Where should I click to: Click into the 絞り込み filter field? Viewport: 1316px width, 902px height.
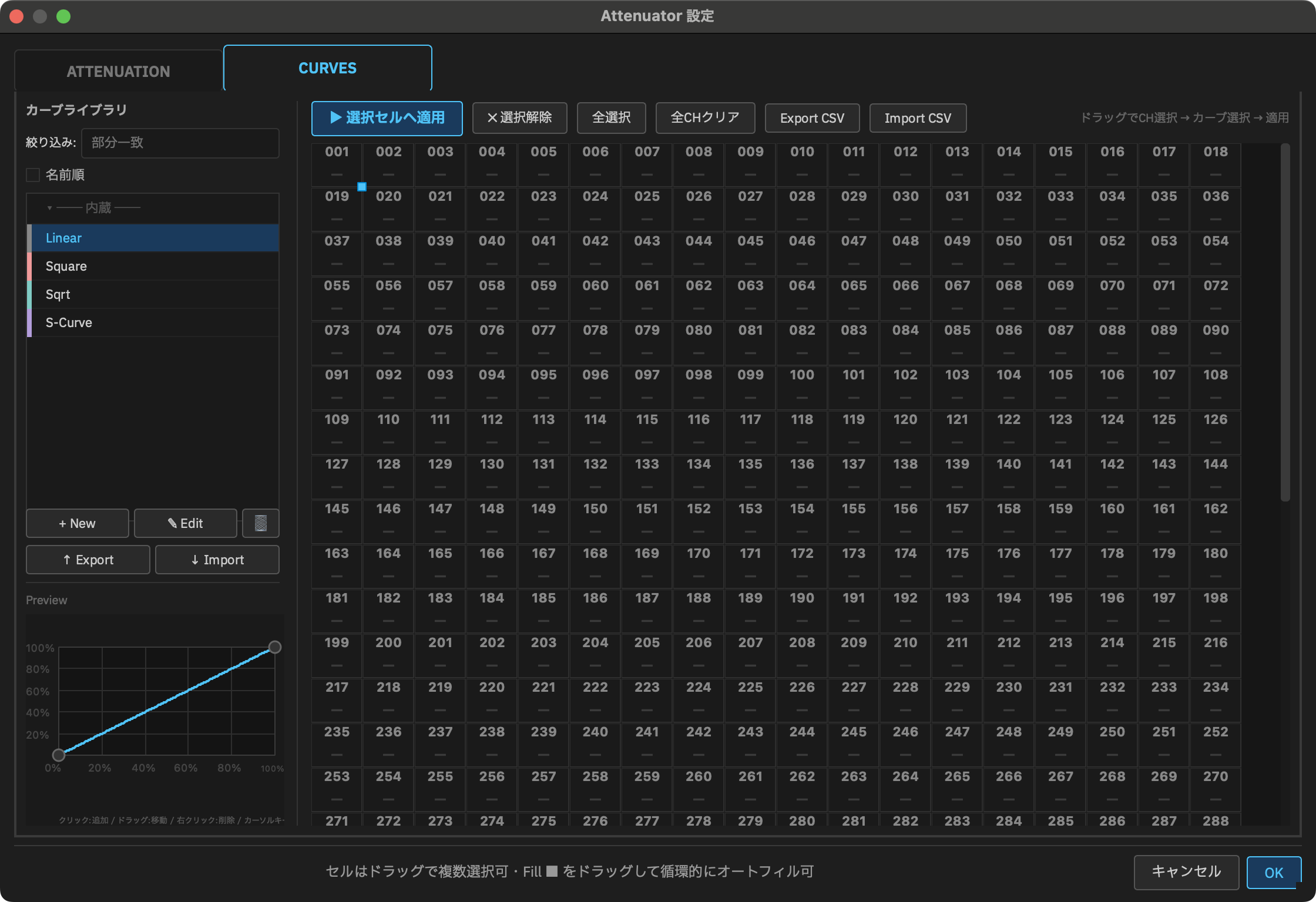coord(180,143)
